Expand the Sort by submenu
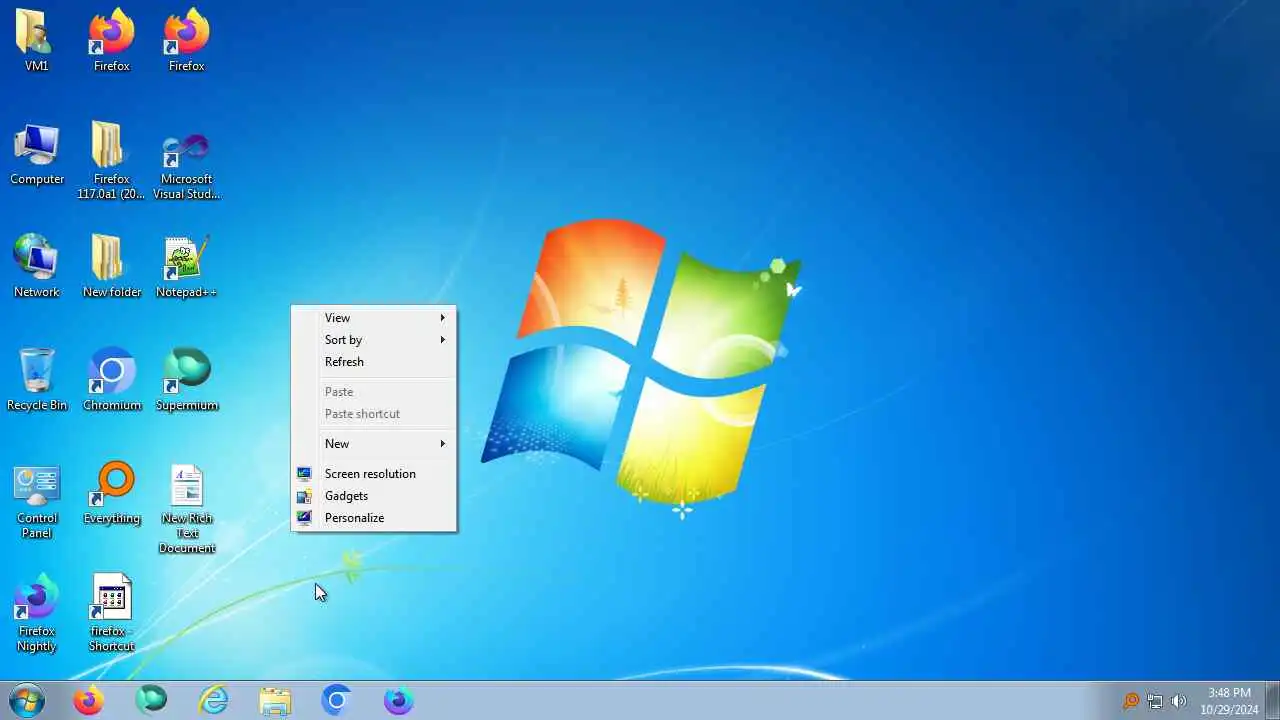1280x720 pixels. click(x=373, y=340)
